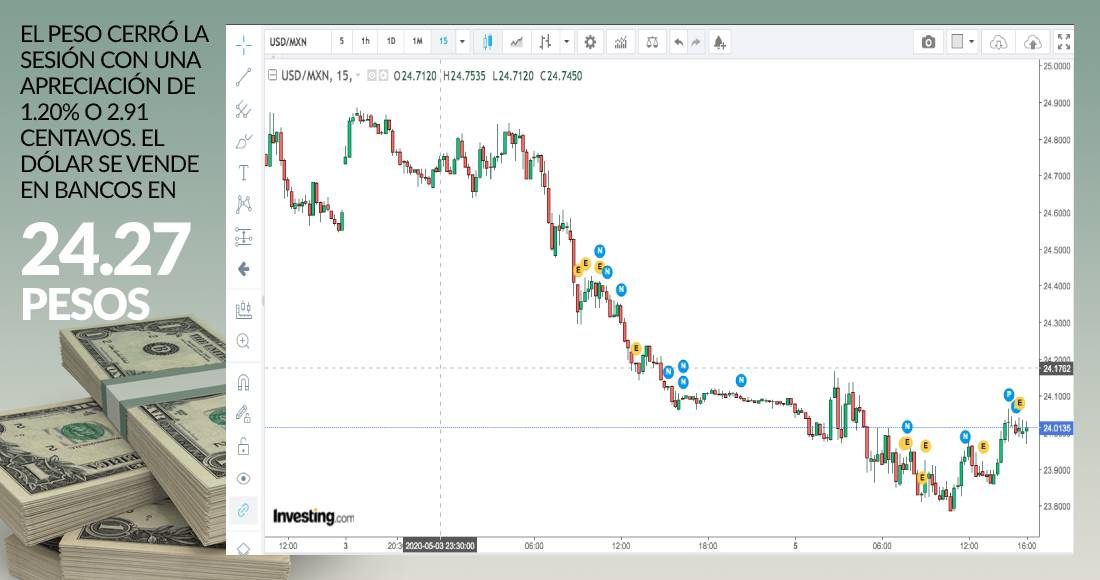Screen dimensions: 1100x580
Task: Click the camera snapshot icon
Action: [x=928, y=42]
